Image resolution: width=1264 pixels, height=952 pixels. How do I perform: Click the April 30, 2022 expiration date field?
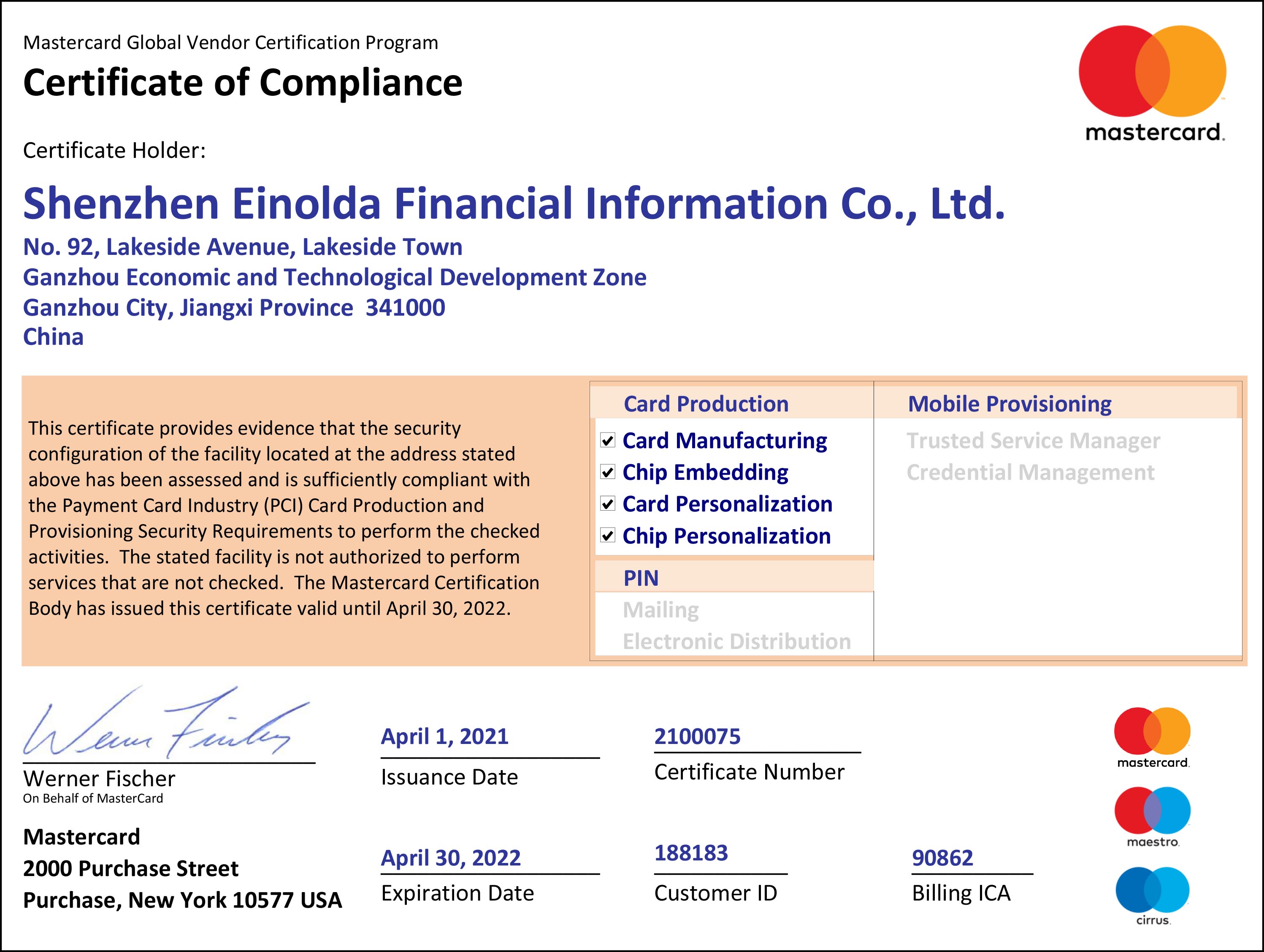pos(451,858)
